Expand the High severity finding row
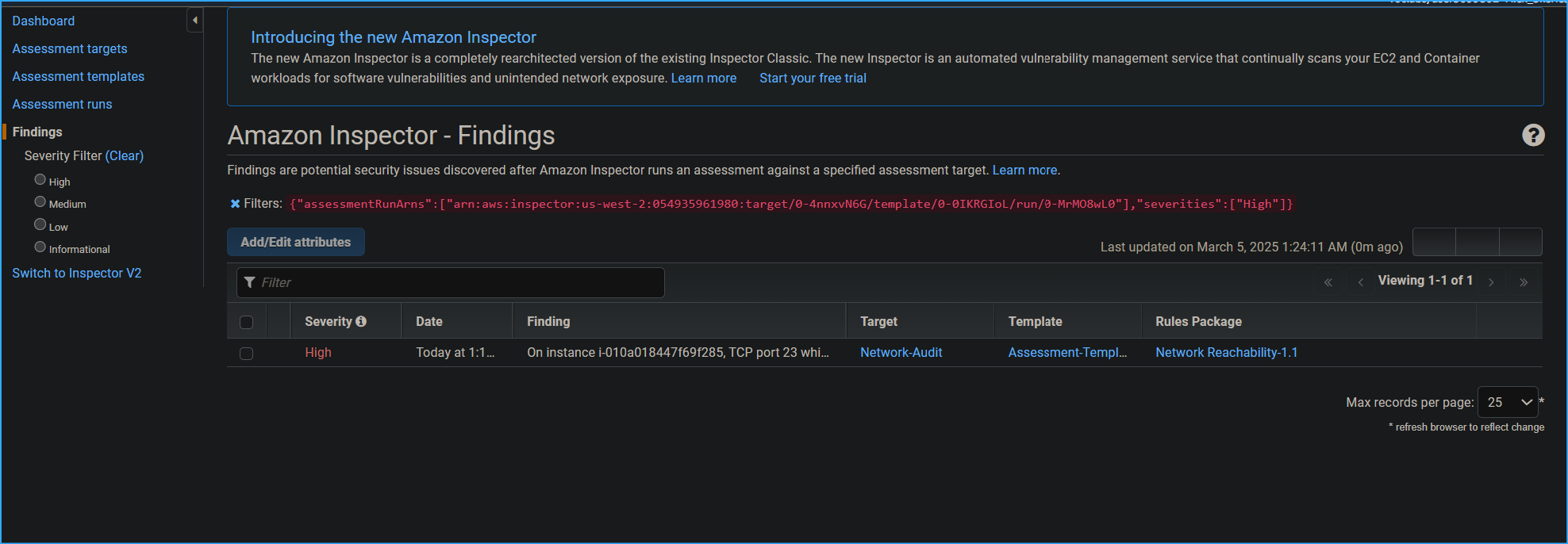The image size is (1568, 544). [x=279, y=353]
